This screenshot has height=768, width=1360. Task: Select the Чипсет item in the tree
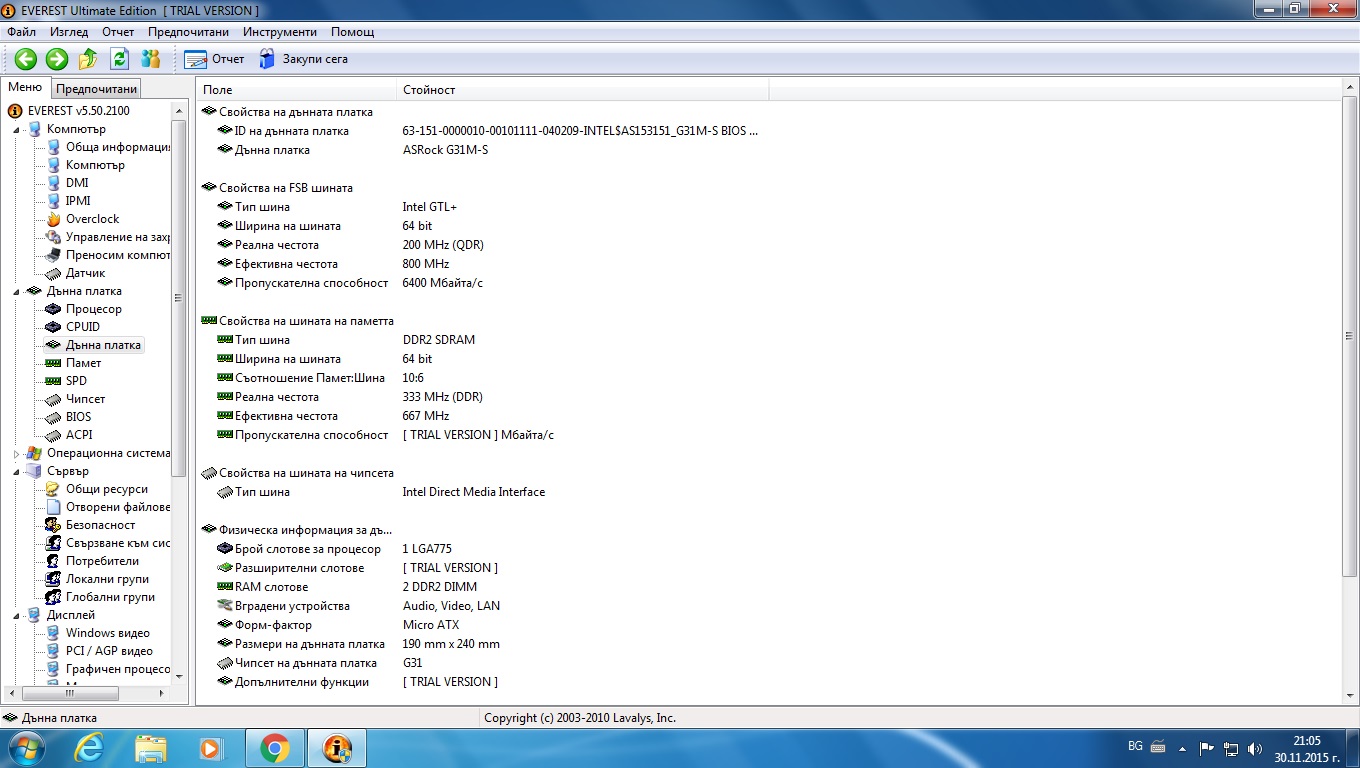85,399
